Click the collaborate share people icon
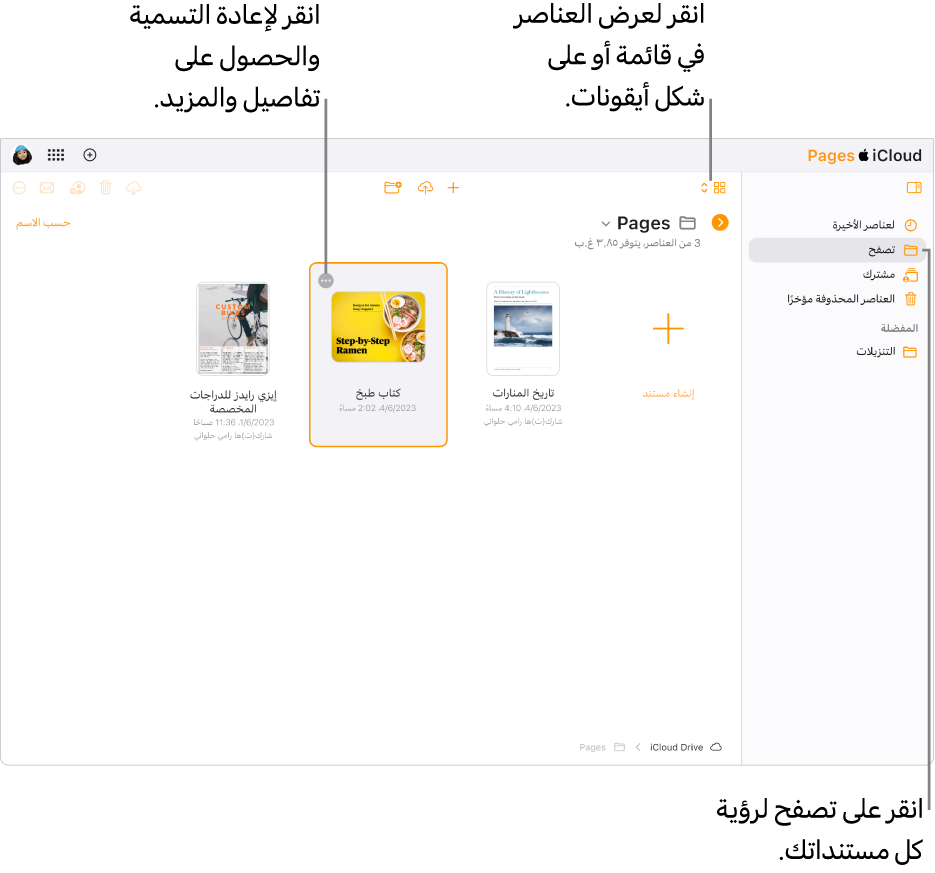The width and height of the screenshot is (935, 873). point(78,188)
